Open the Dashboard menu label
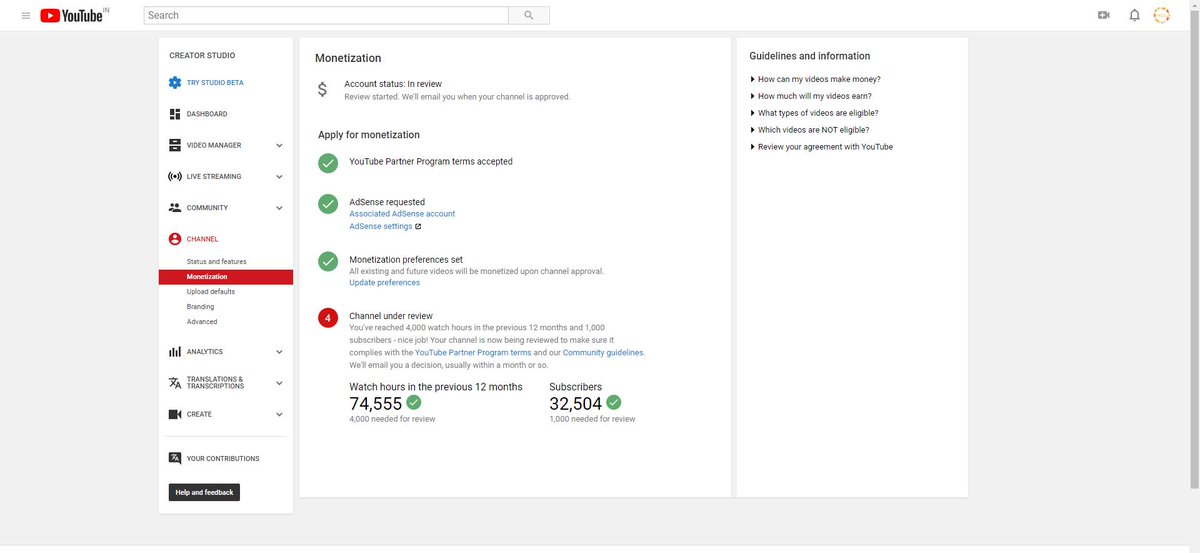This screenshot has height=553, width=1200. 207,114
